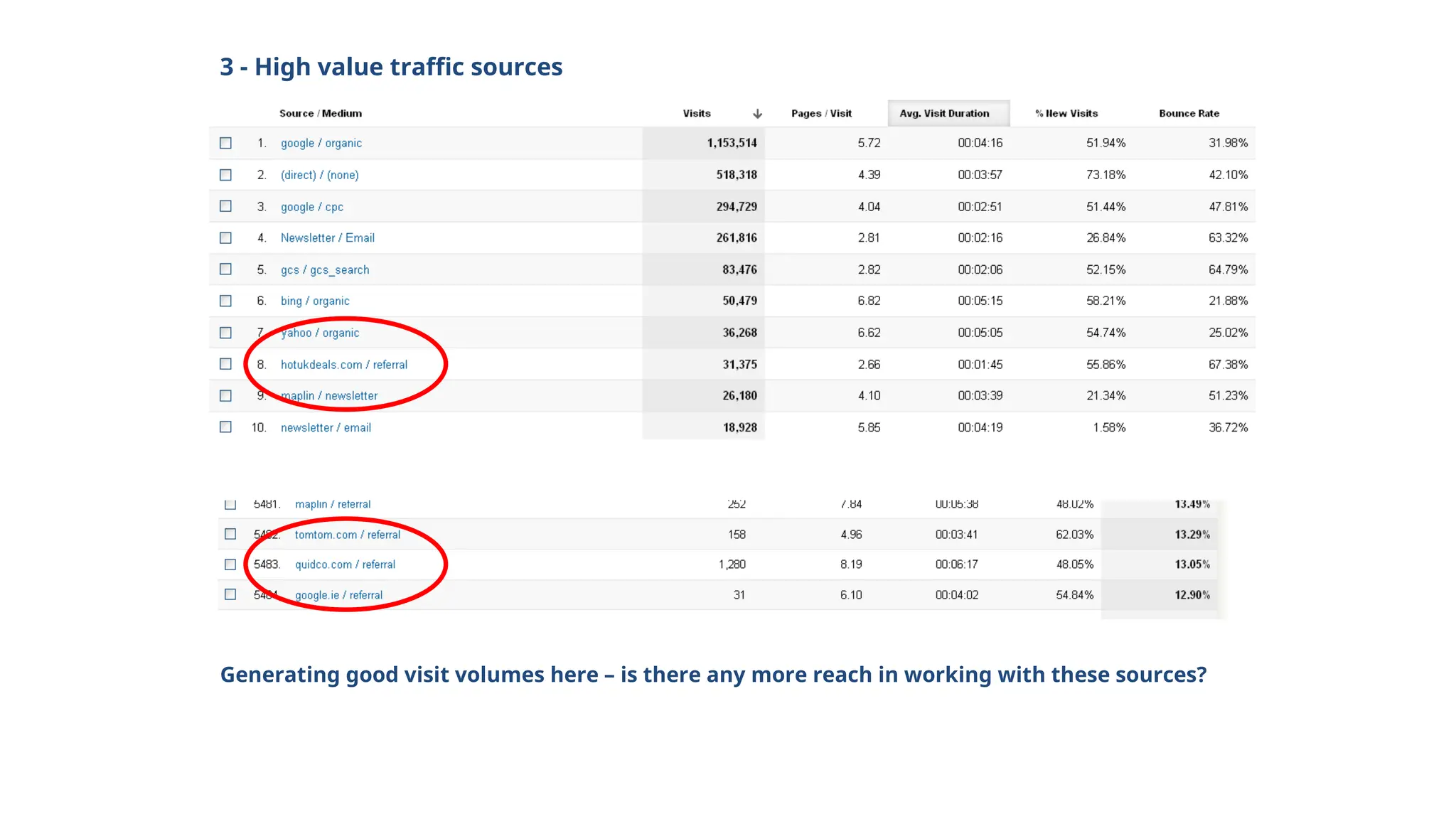This screenshot has width=1456, height=819.
Task: Select visits value 518,318
Action: (x=737, y=175)
